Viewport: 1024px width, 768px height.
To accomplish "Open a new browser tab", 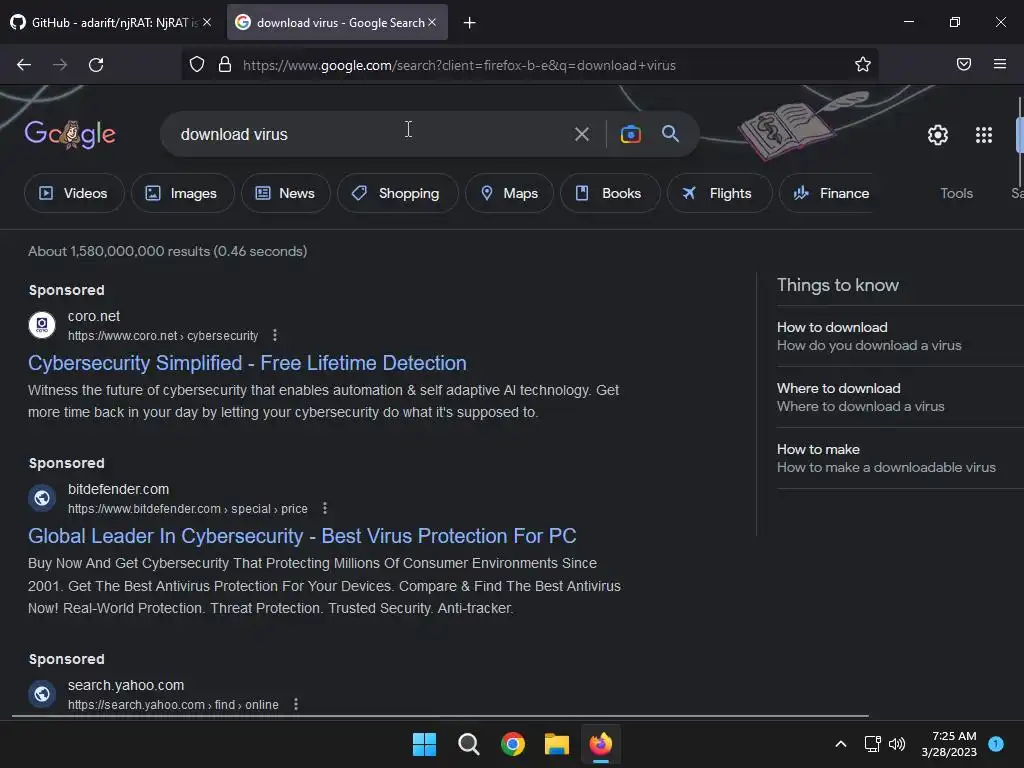I will click(x=469, y=23).
